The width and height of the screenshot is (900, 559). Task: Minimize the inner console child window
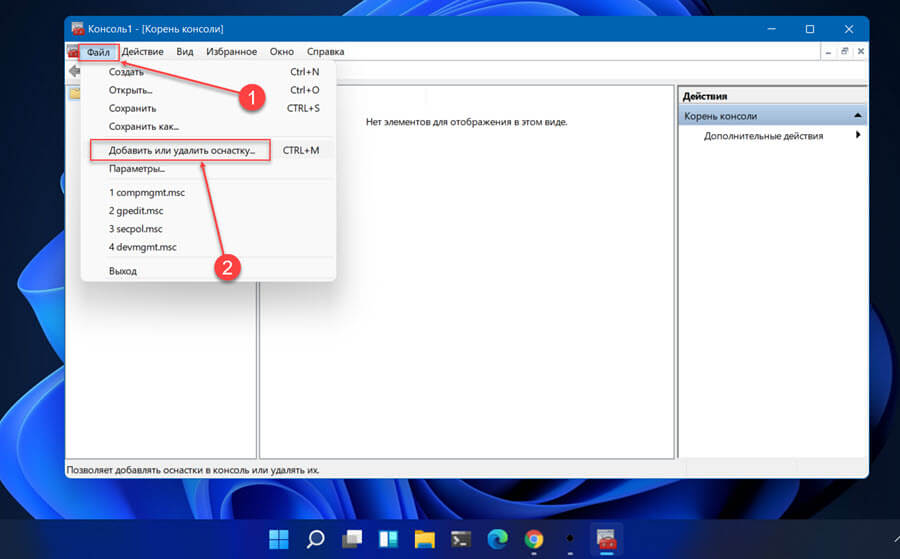tap(828, 52)
